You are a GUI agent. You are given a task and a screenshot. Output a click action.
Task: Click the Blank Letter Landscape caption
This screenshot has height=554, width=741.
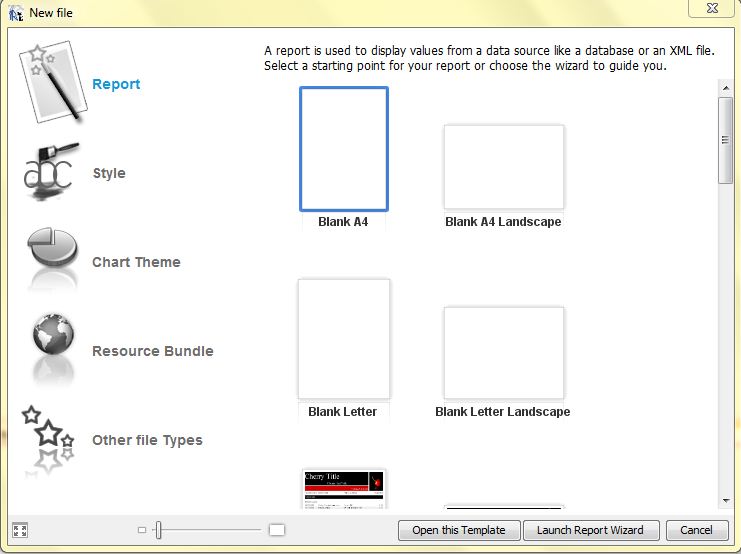[503, 412]
